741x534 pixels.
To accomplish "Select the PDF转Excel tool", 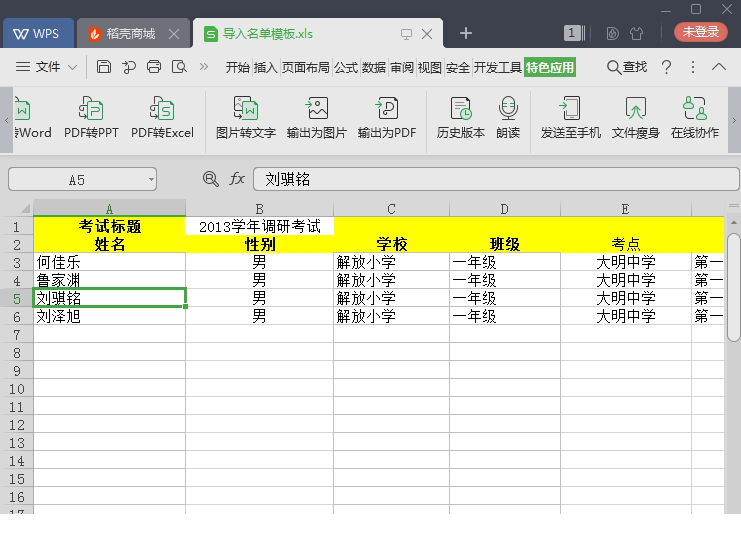I will pyautogui.click(x=162, y=118).
